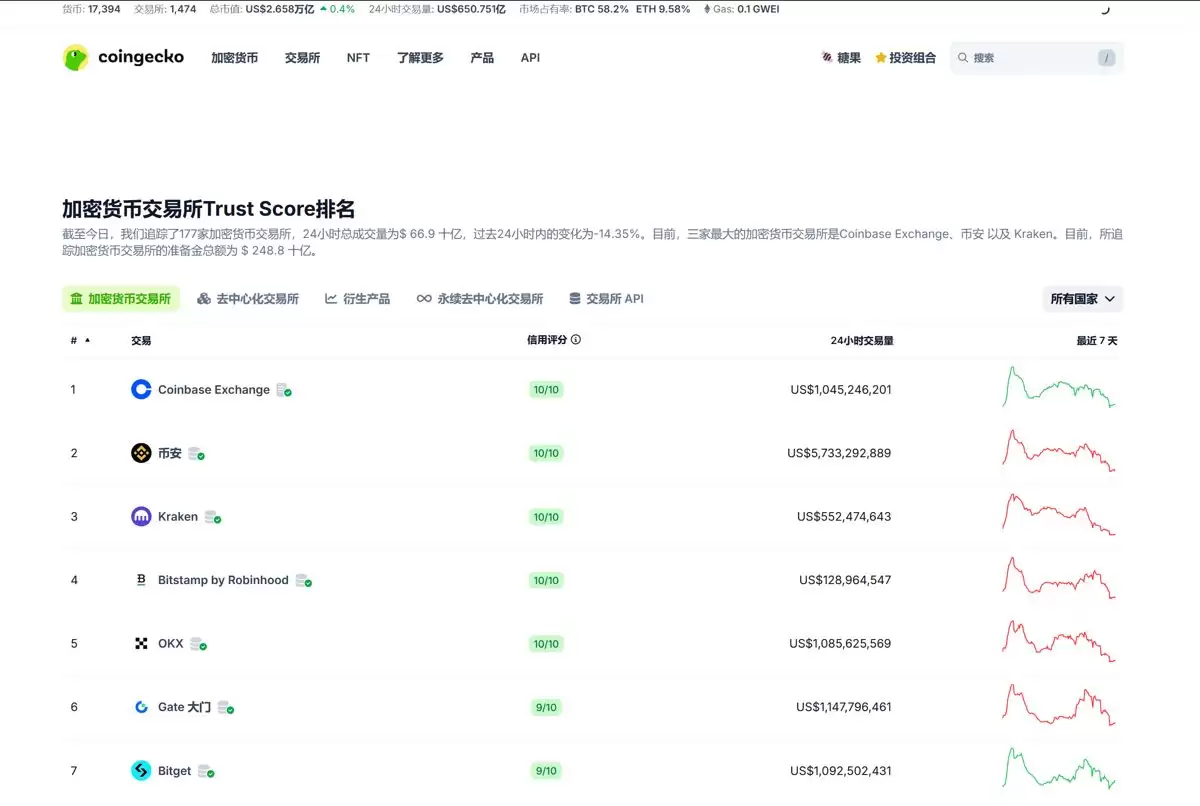1200x806 pixels.
Task: Sort by the # column arrow
Action: pyautogui.click(x=87, y=340)
